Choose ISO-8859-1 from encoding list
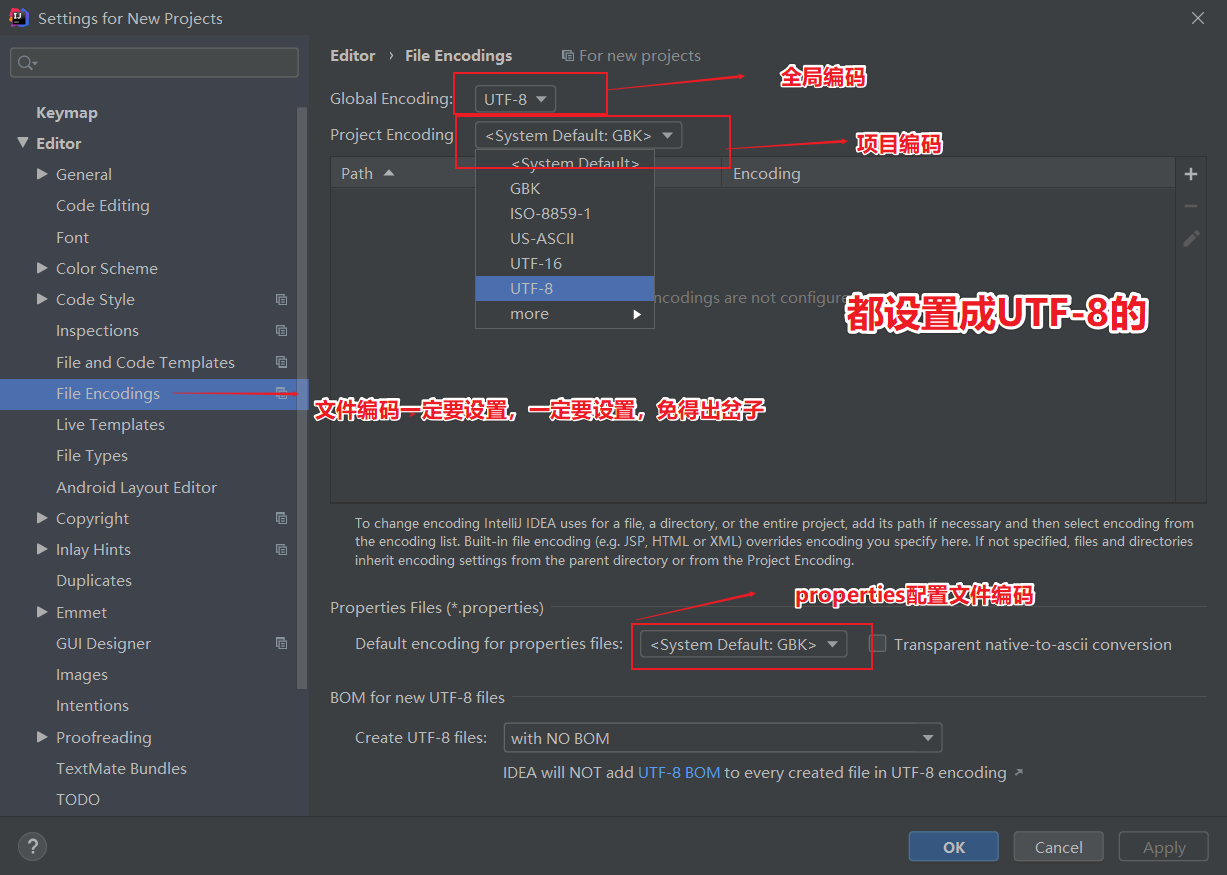 coord(565,213)
